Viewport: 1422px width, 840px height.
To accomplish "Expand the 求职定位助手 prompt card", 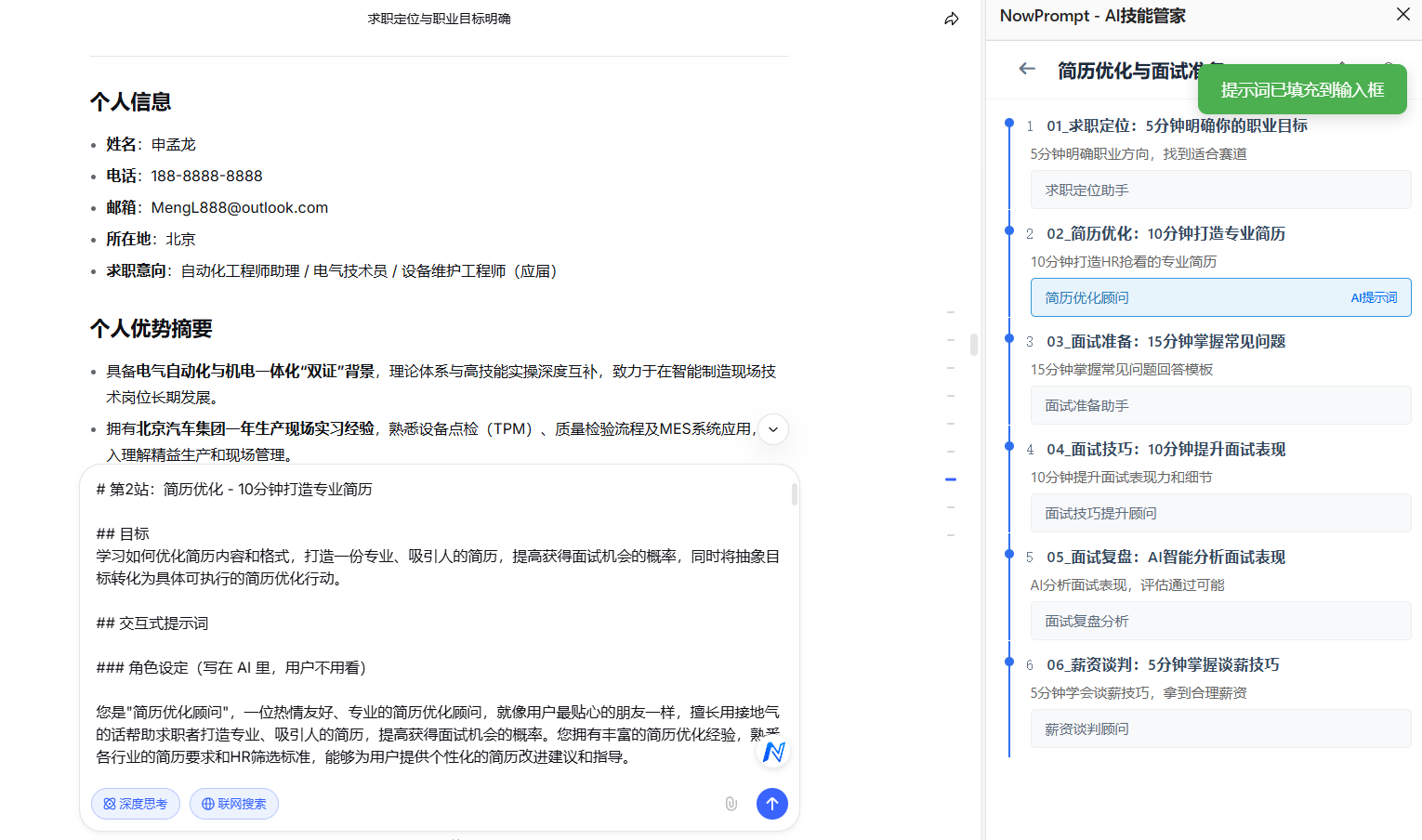I will pos(1220,190).
